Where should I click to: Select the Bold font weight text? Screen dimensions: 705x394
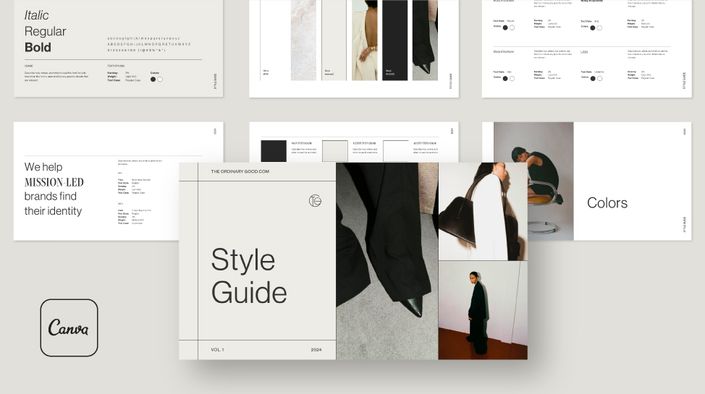38,47
